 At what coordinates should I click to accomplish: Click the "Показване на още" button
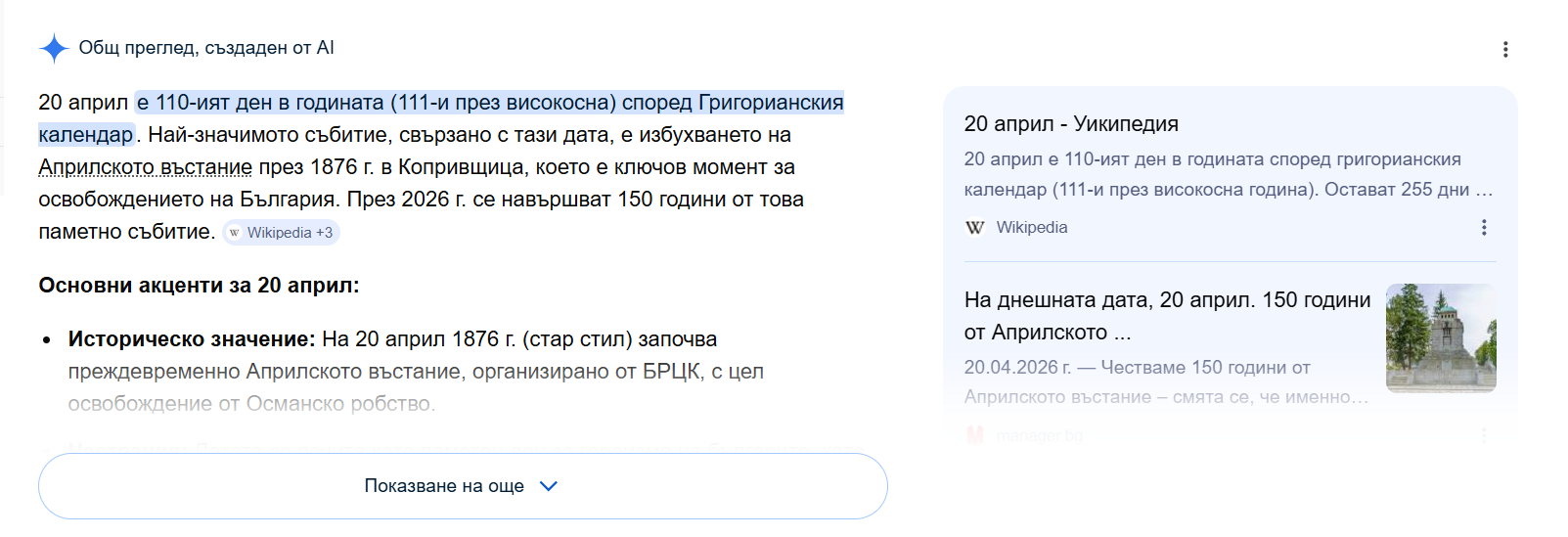[x=444, y=486]
